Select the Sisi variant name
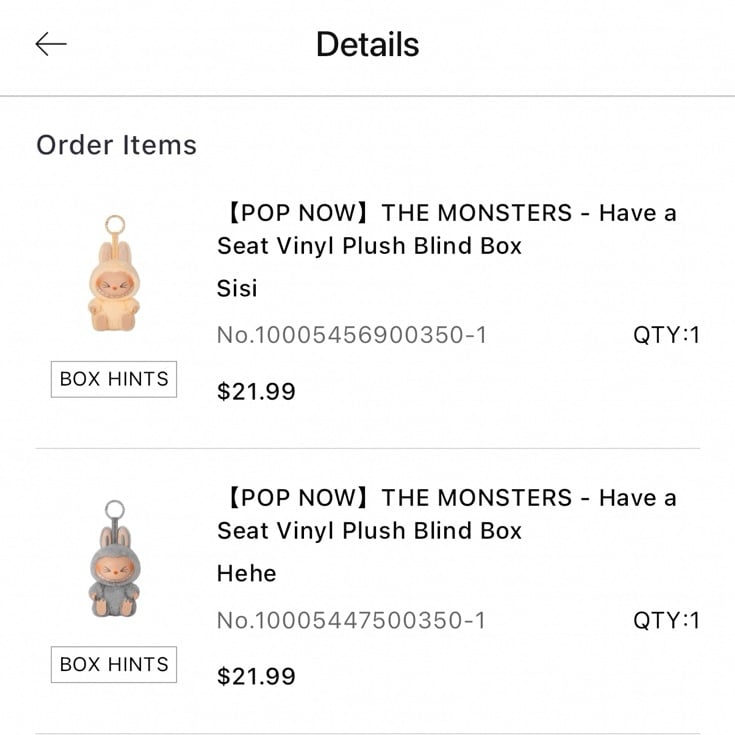This screenshot has height=735, width=735. (237, 288)
